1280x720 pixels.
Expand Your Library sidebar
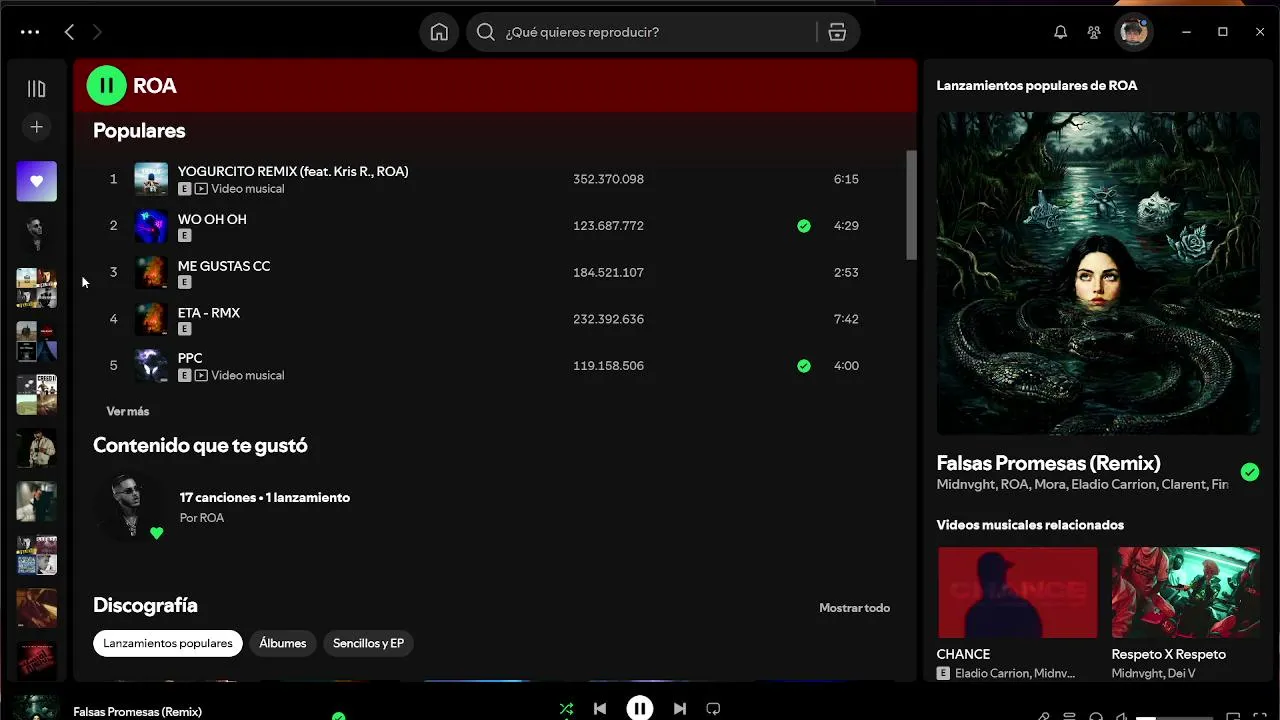(37, 89)
